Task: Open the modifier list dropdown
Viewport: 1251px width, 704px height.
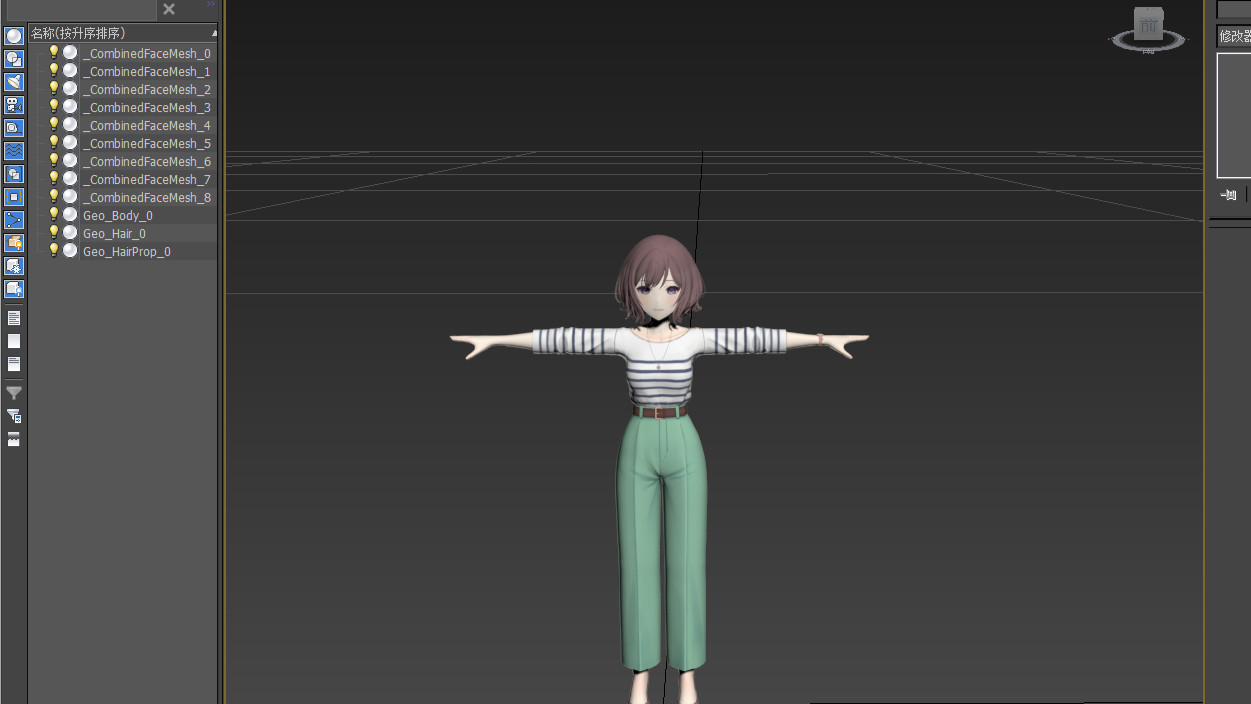Action: point(1233,36)
